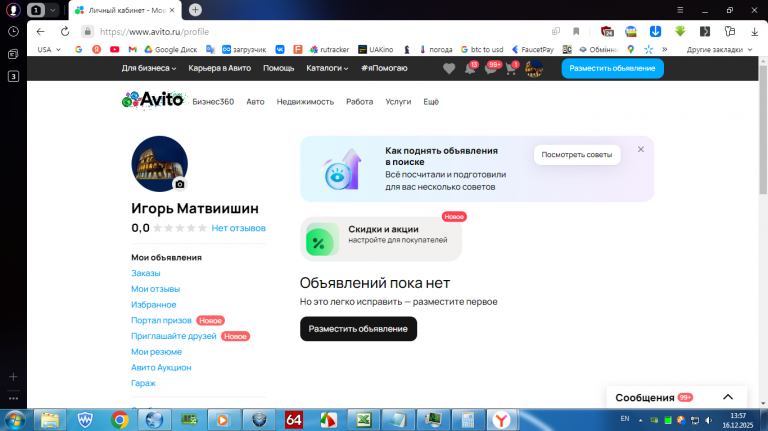The width and height of the screenshot is (768, 431).
Task: Open Ещё categories menu
Action: (431, 102)
